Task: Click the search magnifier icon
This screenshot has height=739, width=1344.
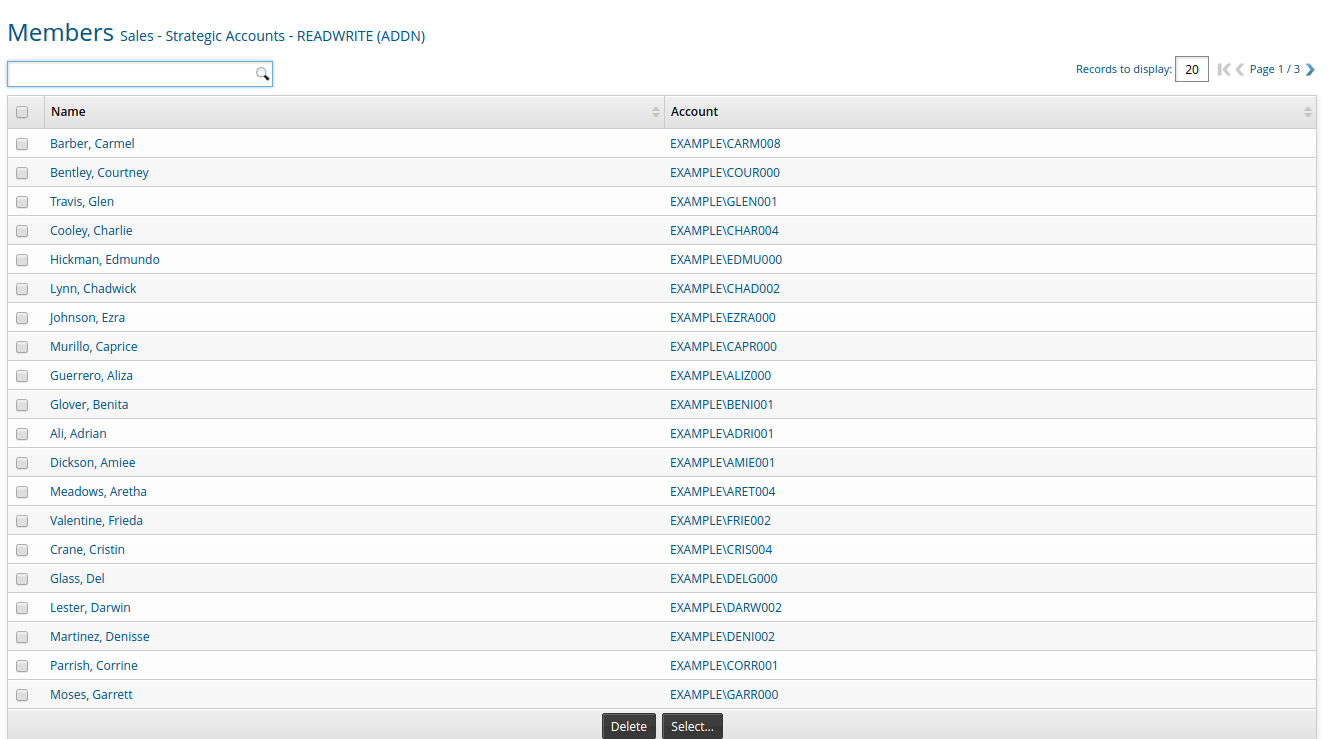Action: click(263, 73)
